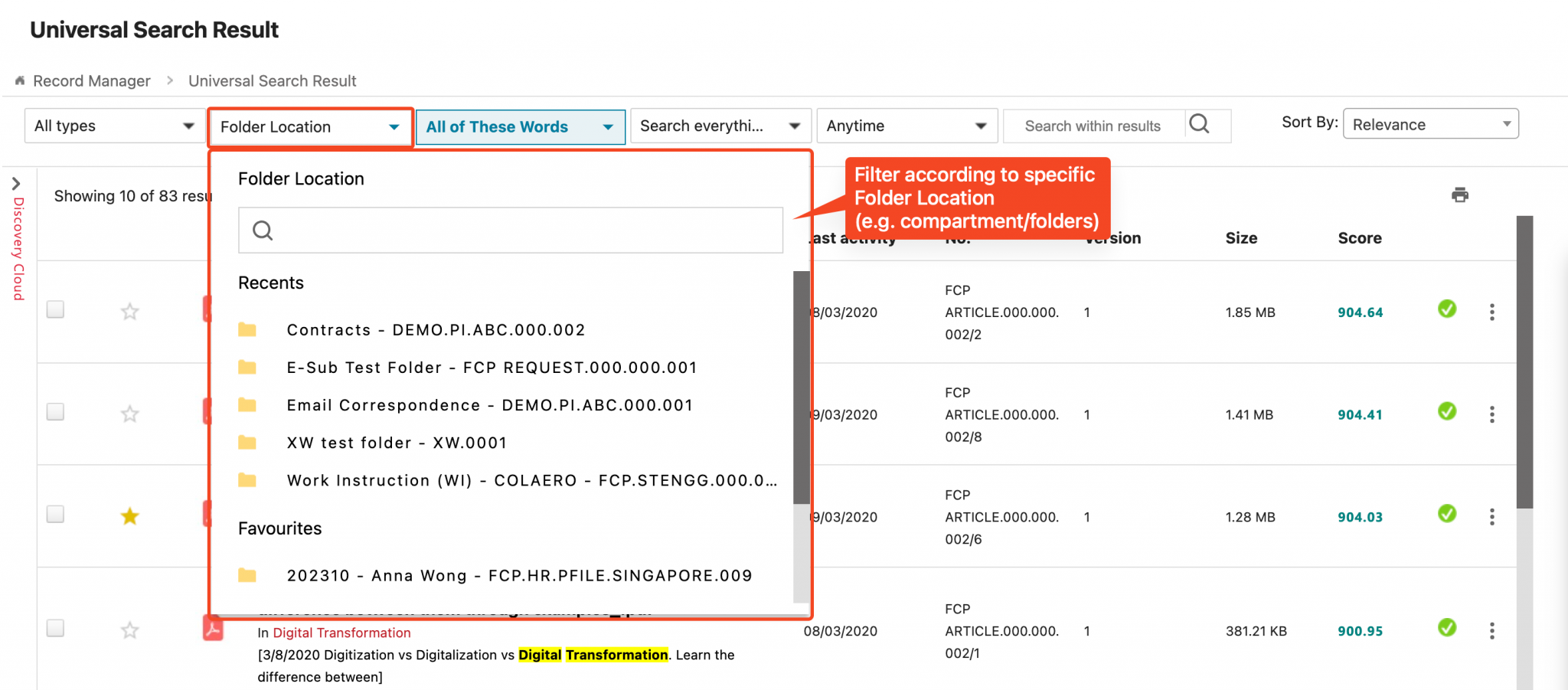
Task: Click the folder icon beside Contracts - DEMO.PI.ABC.000.002
Action: [247, 329]
